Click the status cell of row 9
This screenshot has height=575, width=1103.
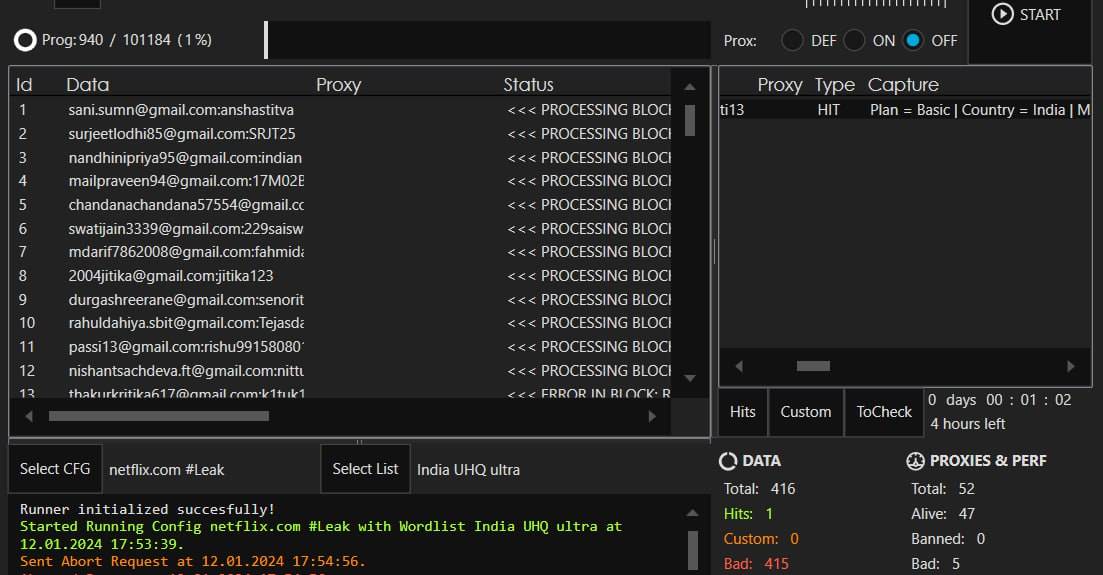pos(589,300)
